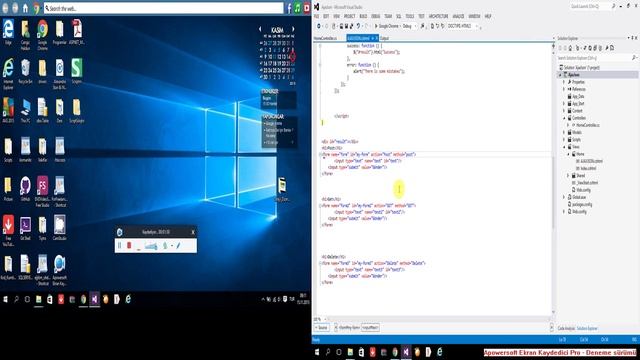
Task: Switch to the Output tab
Action: [x=384, y=38]
